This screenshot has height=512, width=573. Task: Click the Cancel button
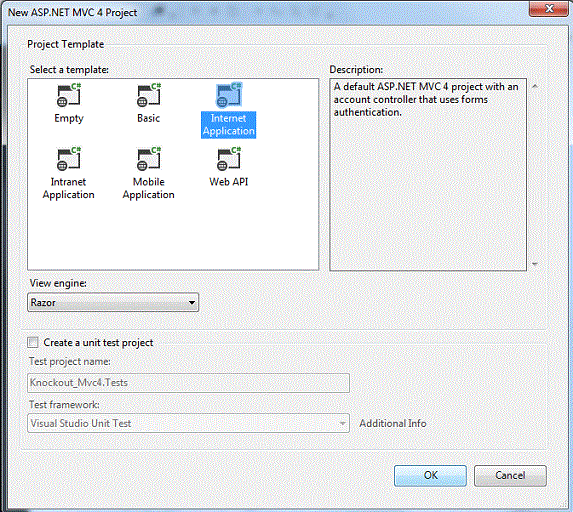click(510, 475)
